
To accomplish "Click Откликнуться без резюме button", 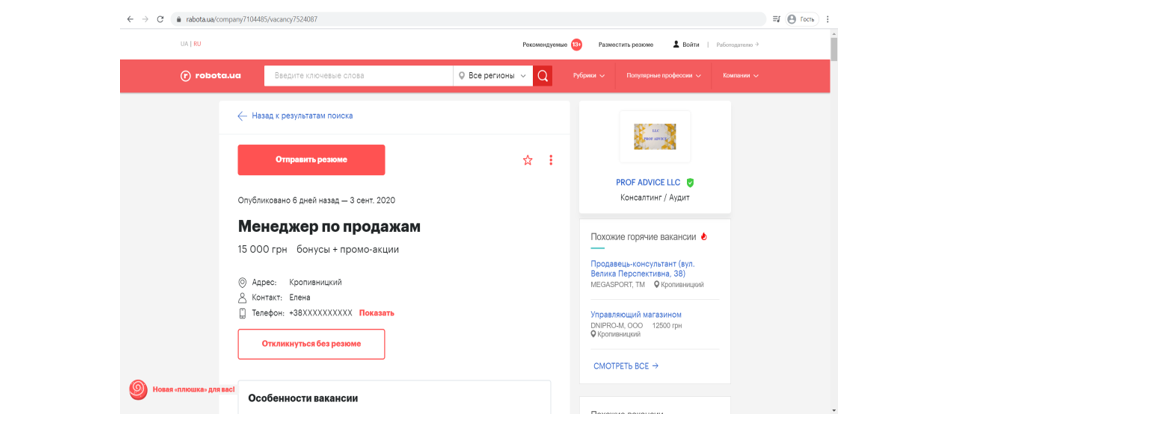I will click(x=311, y=344).
